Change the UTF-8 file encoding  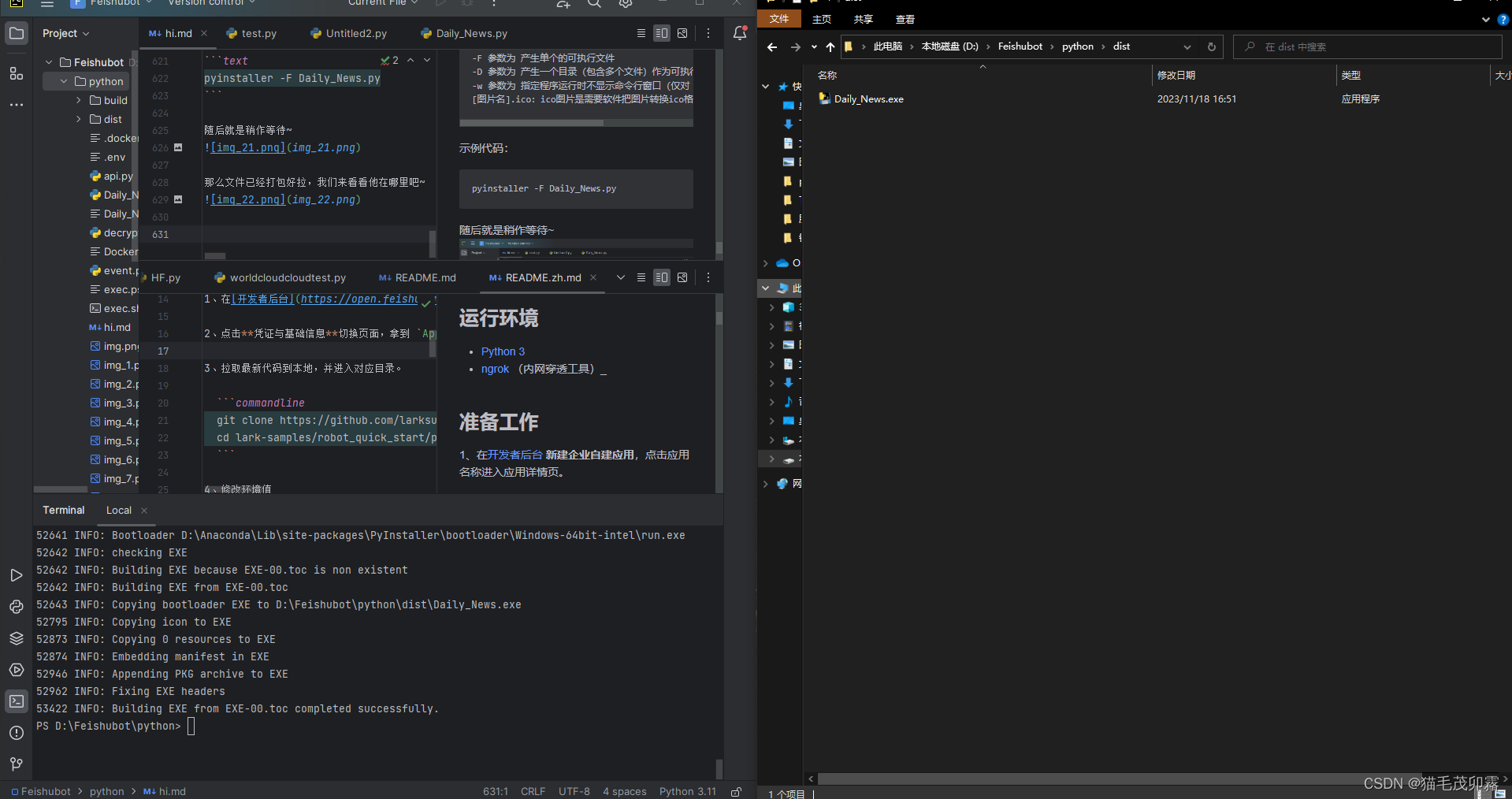[574, 791]
